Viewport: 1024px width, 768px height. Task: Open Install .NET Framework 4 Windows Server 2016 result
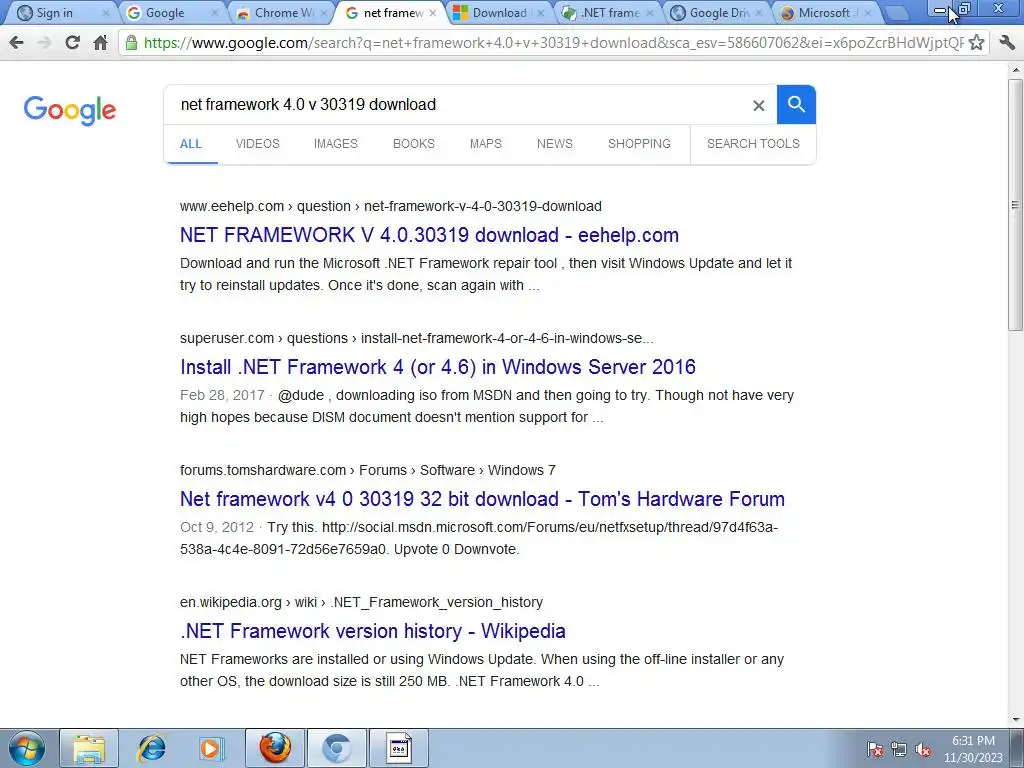pyautogui.click(x=438, y=367)
